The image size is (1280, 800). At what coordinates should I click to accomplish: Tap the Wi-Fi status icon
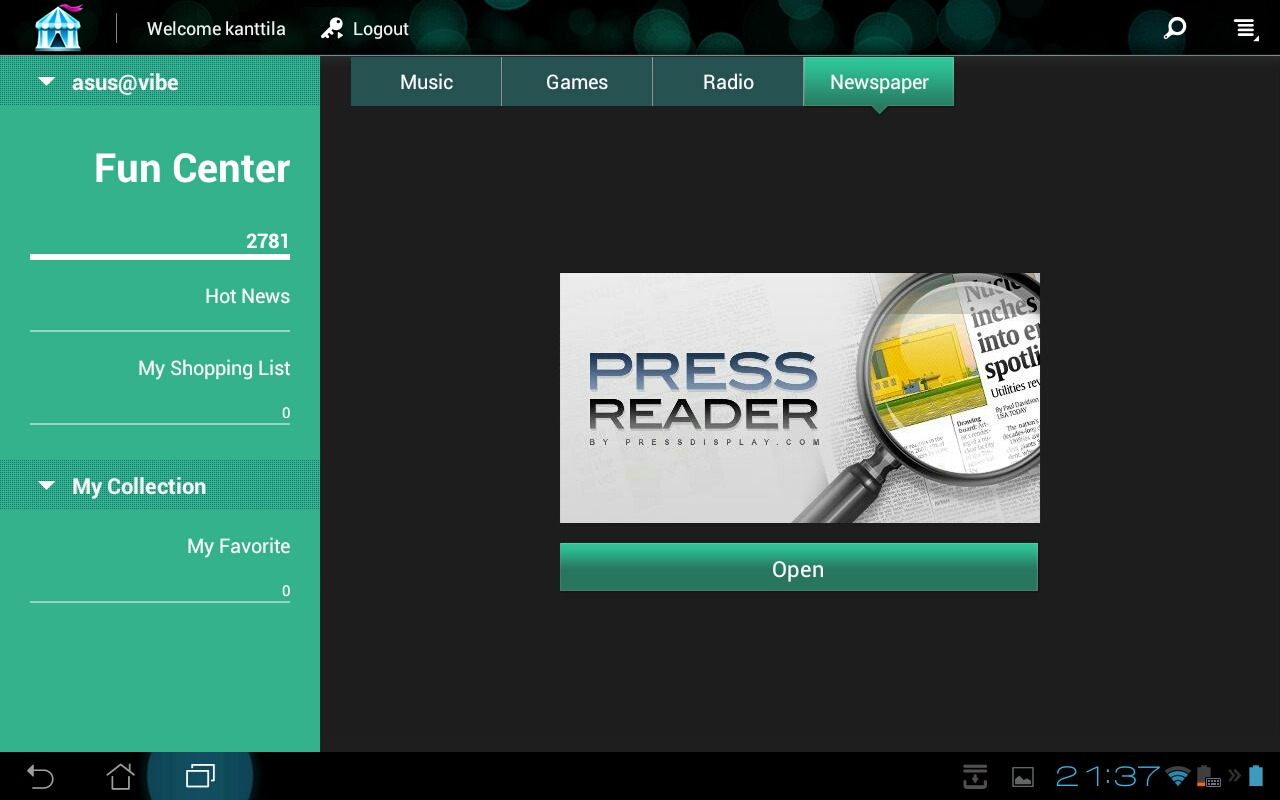pos(1178,776)
